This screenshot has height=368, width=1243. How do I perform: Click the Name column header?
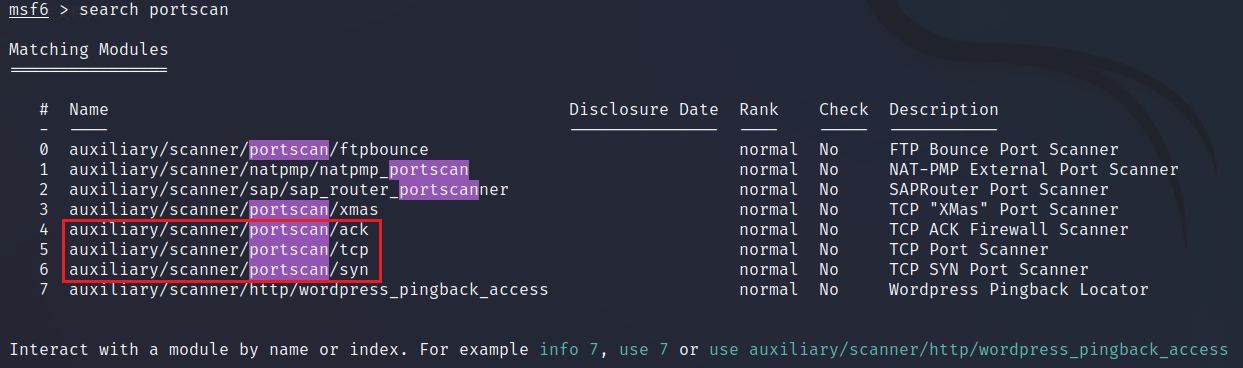tap(89, 110)
